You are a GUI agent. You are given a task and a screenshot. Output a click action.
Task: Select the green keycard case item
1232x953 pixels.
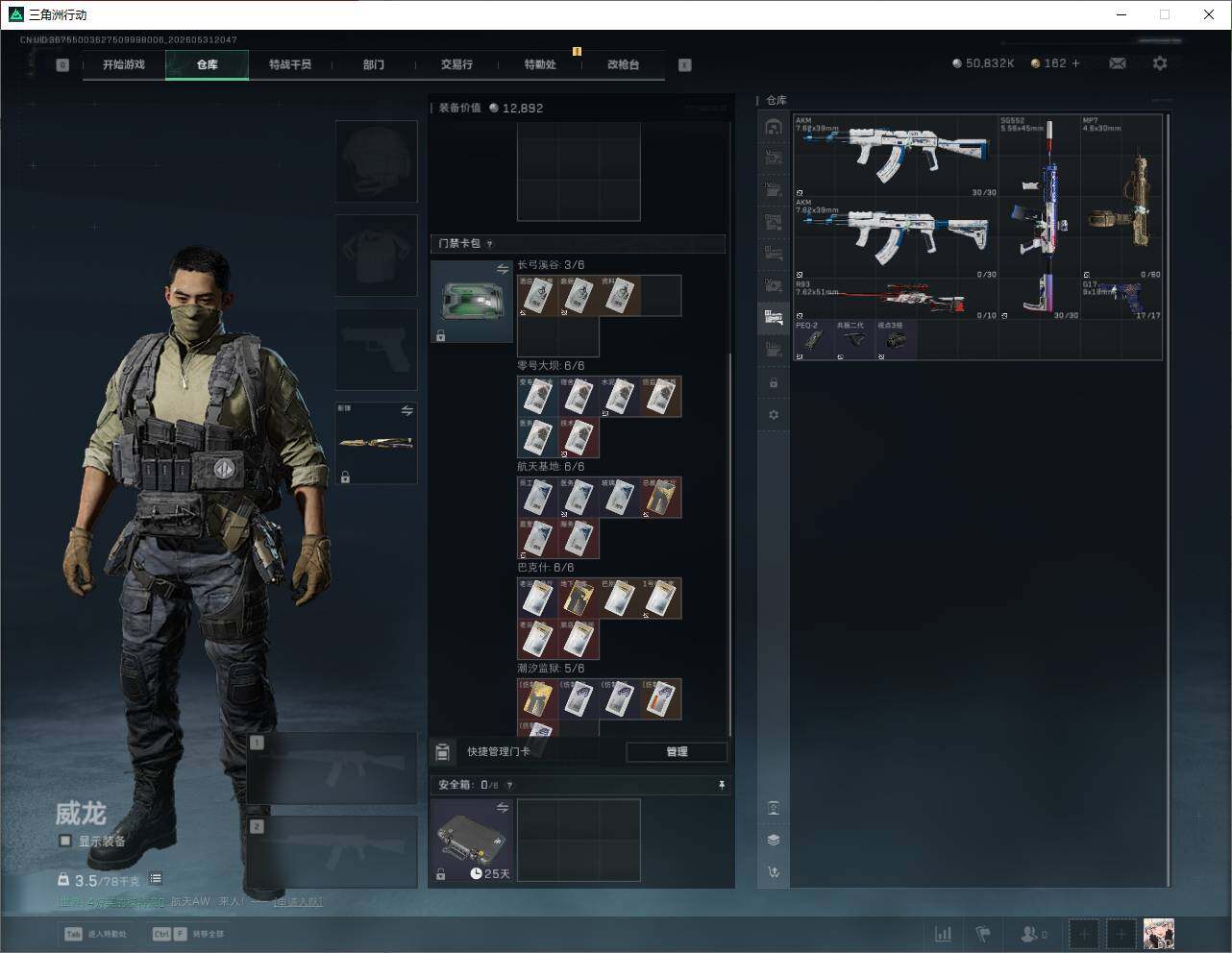click(x=472, y=301)
